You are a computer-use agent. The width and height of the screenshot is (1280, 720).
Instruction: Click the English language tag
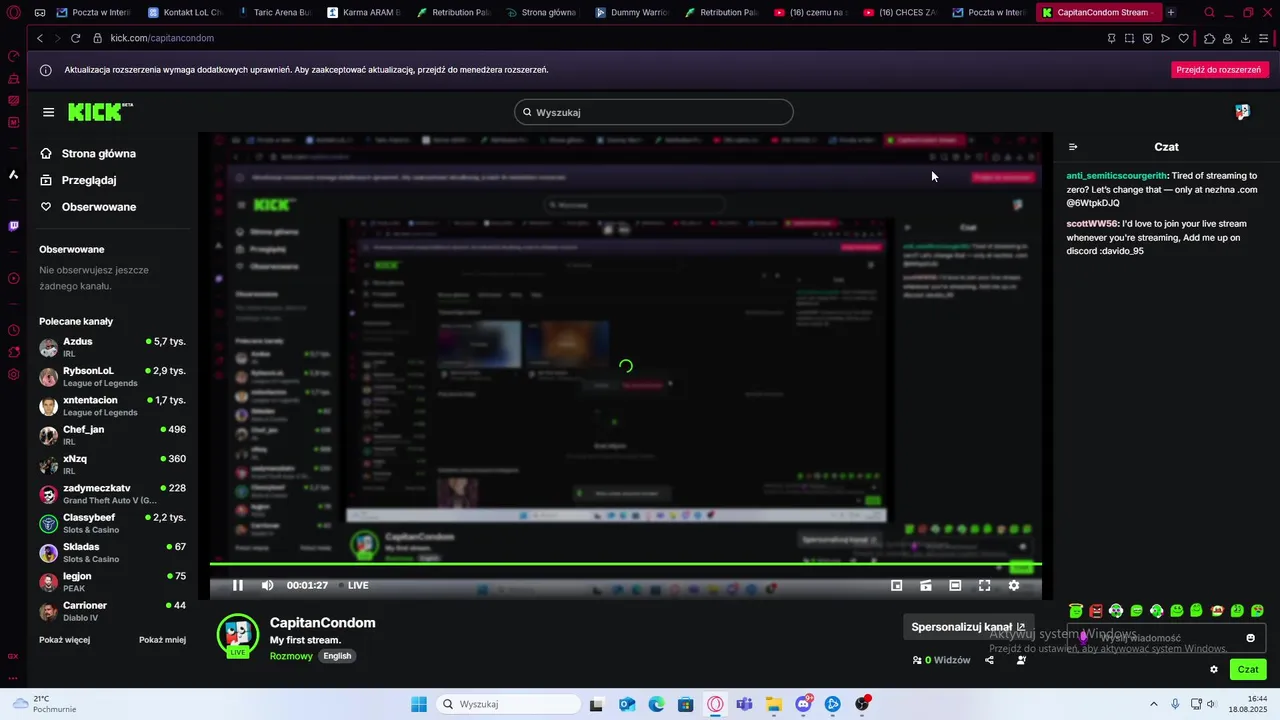[x=337, y=656]
